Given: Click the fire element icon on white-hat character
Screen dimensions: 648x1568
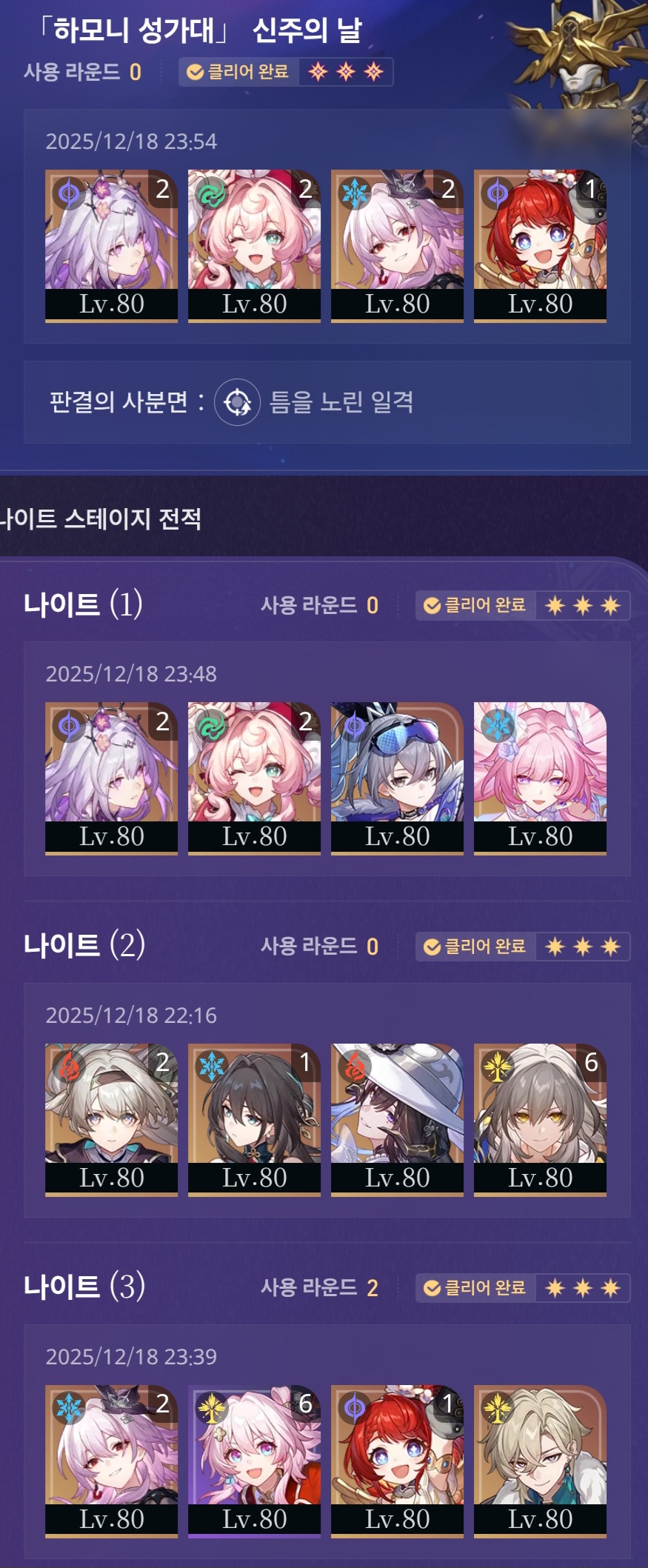Looking at the screenshot, I should point(355,1067).
